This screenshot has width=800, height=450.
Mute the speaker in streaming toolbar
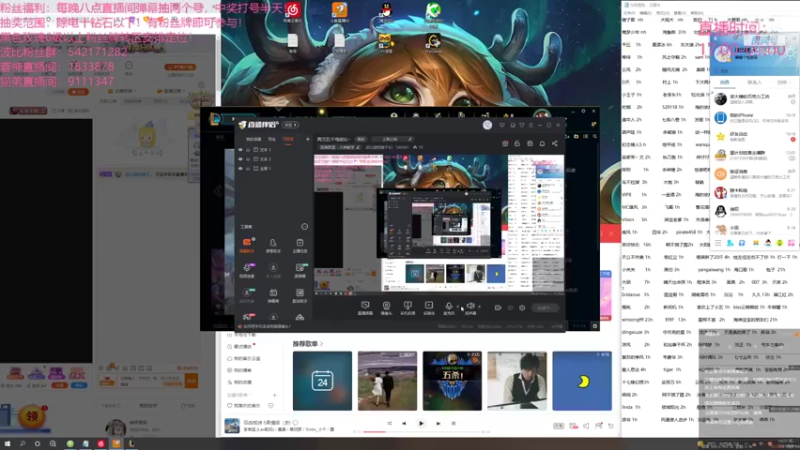pyautogui.click(x=470, y=306)
